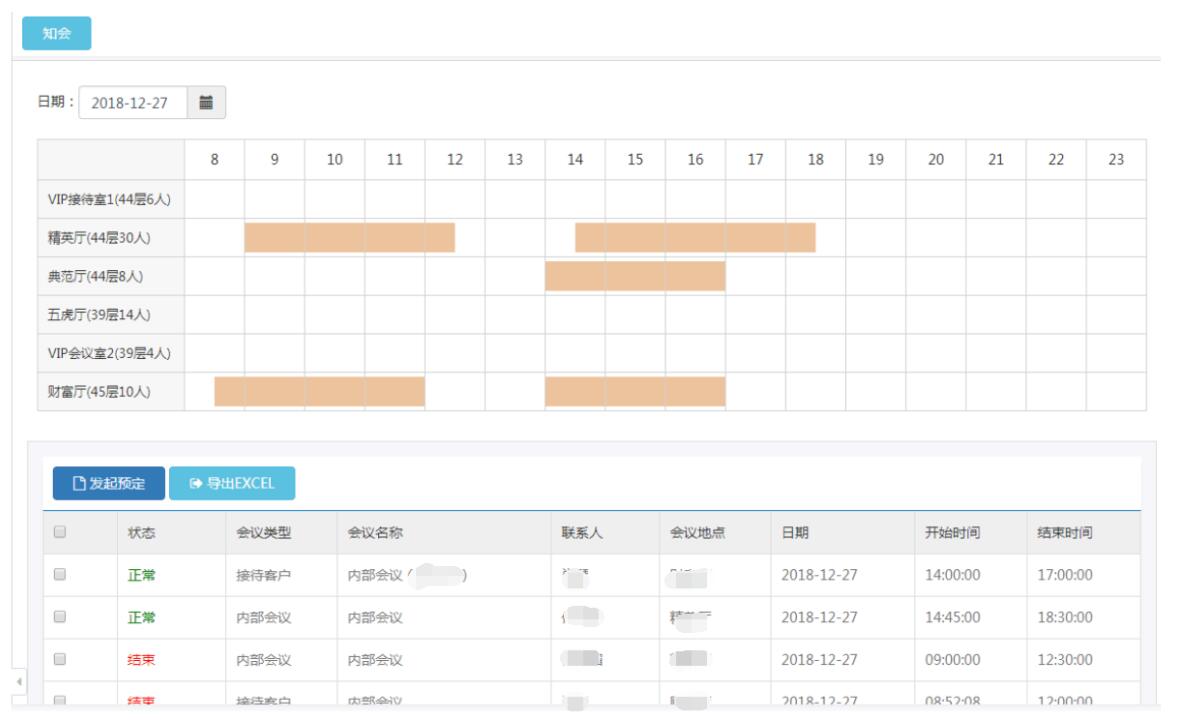Check the row starting at 09:00:00

[x=60, y=659]
